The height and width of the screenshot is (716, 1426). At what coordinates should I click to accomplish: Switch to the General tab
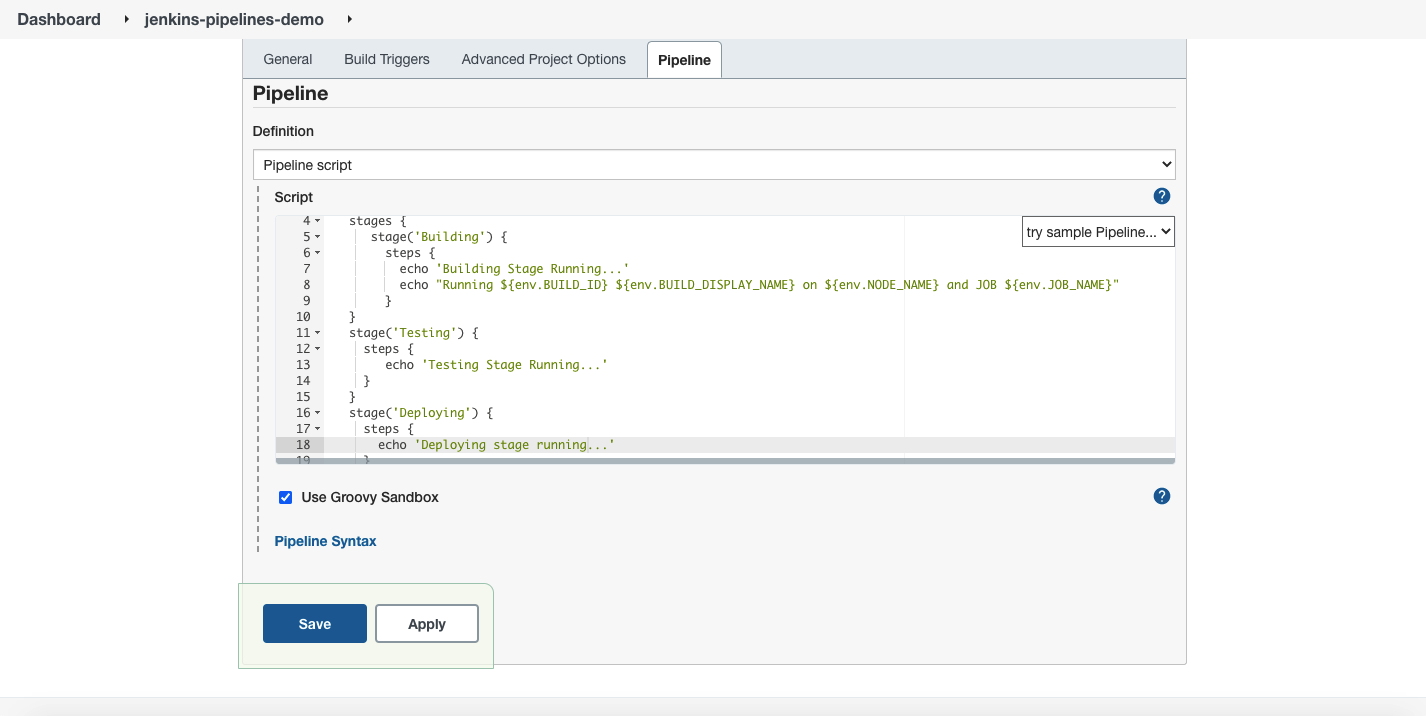[288, 59]
